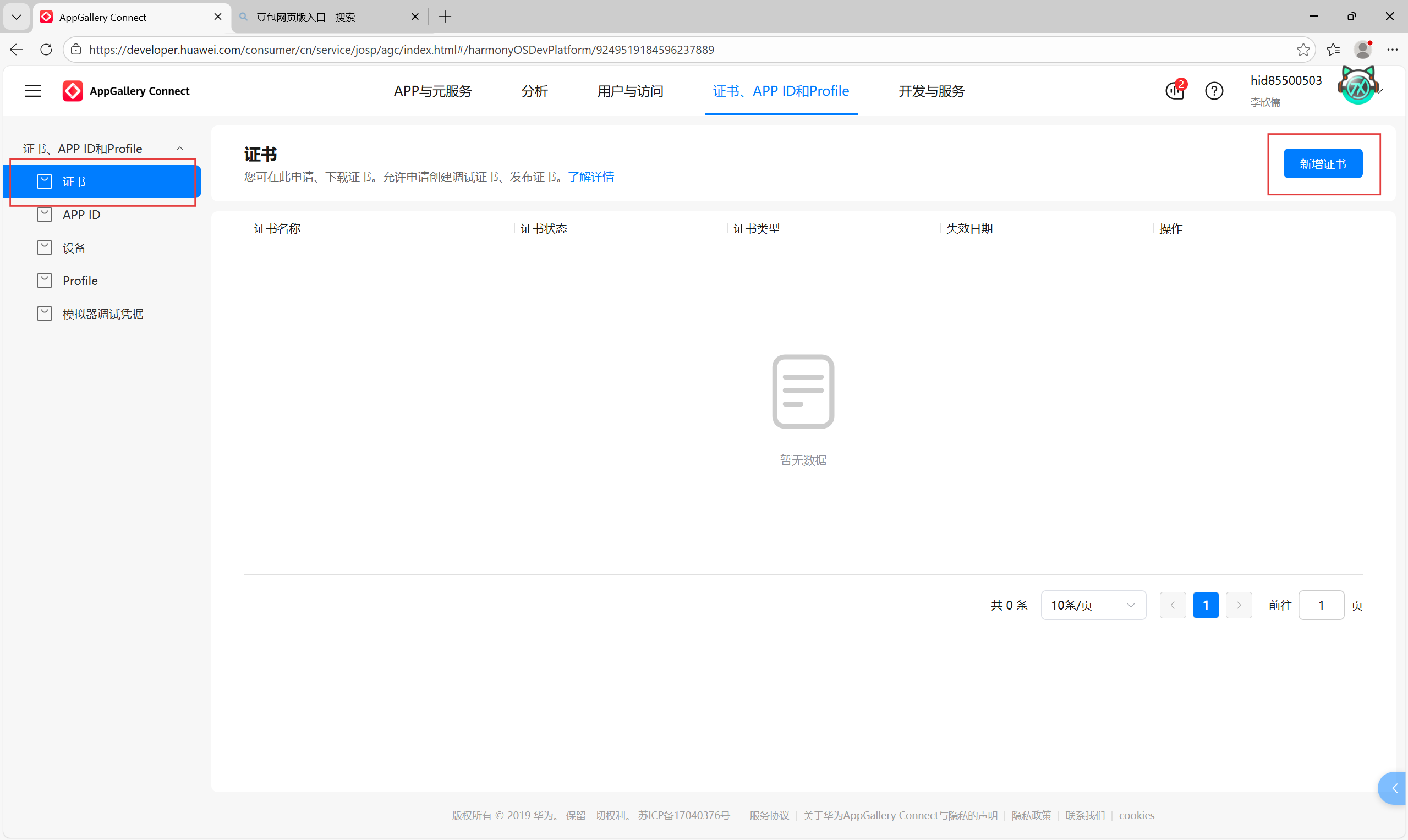
Task: Add this page to favorites with the star icon
Action: tap(1303, 50)
